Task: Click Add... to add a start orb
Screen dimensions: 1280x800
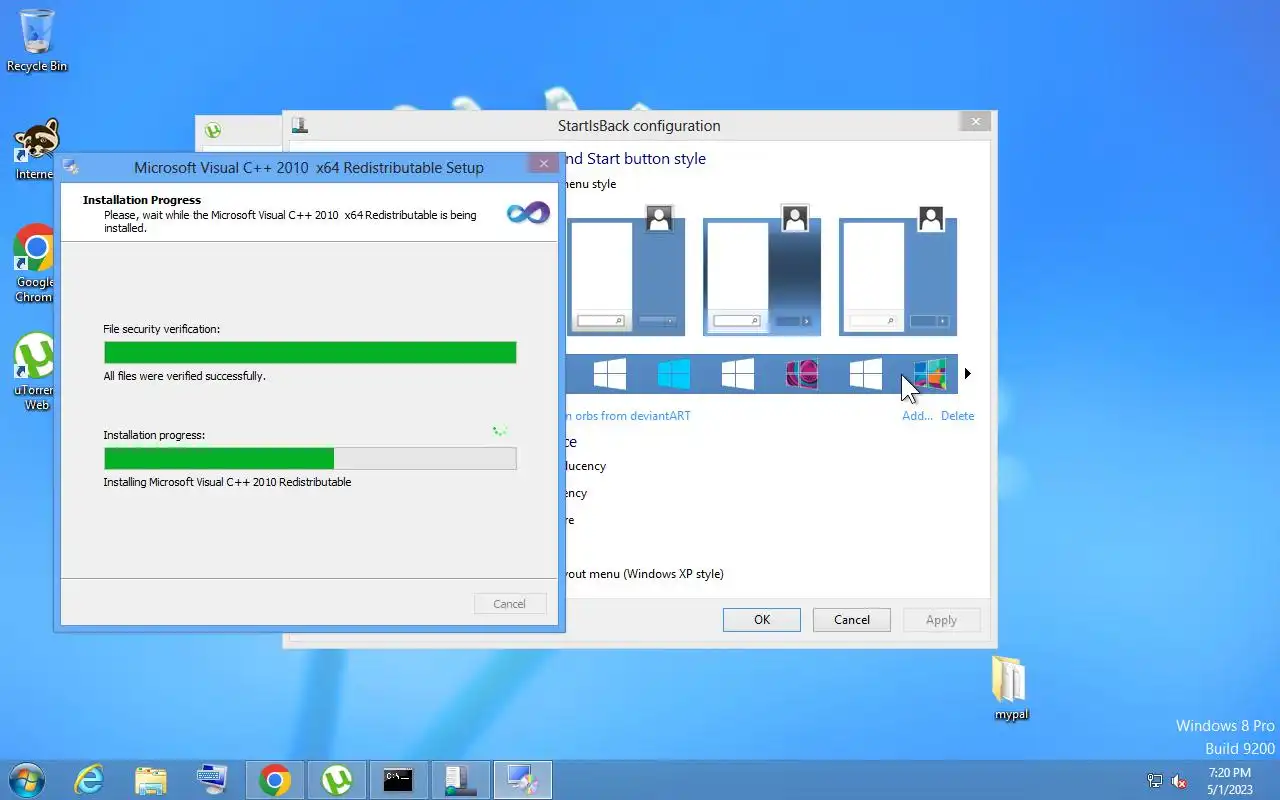Action: click(917, 416)
